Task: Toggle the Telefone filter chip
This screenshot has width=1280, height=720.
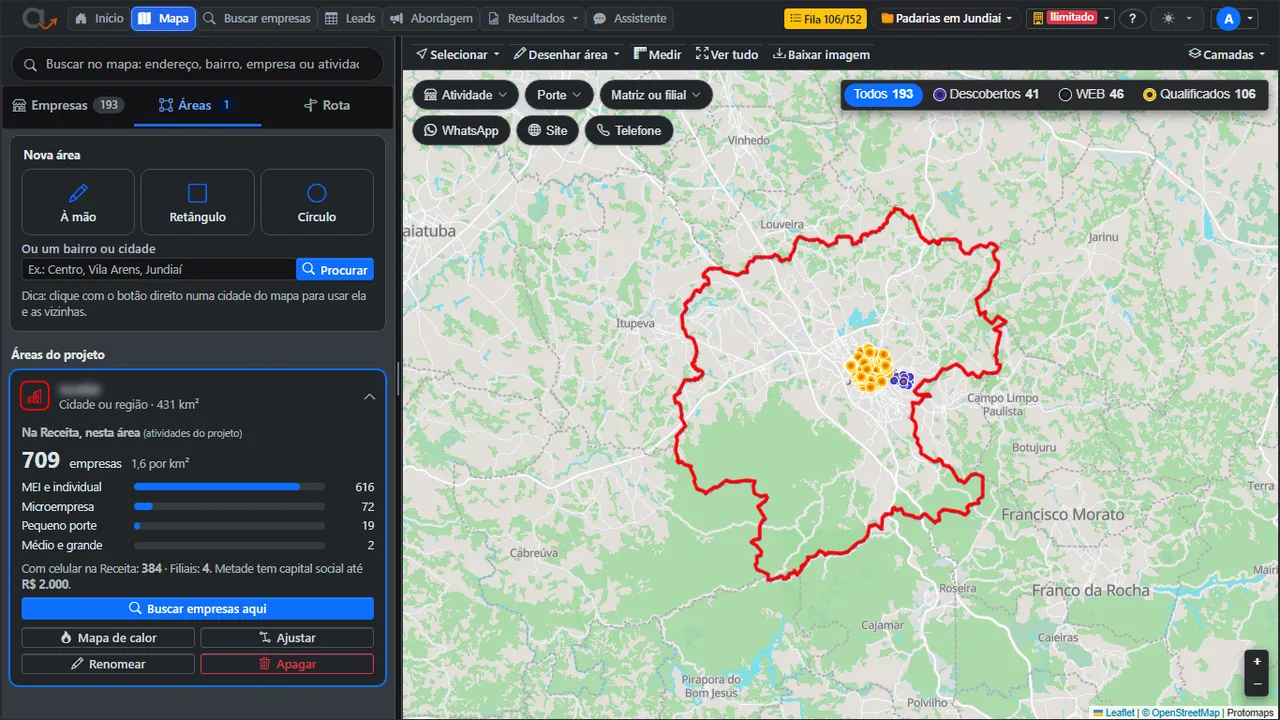Action: point(629,130)
